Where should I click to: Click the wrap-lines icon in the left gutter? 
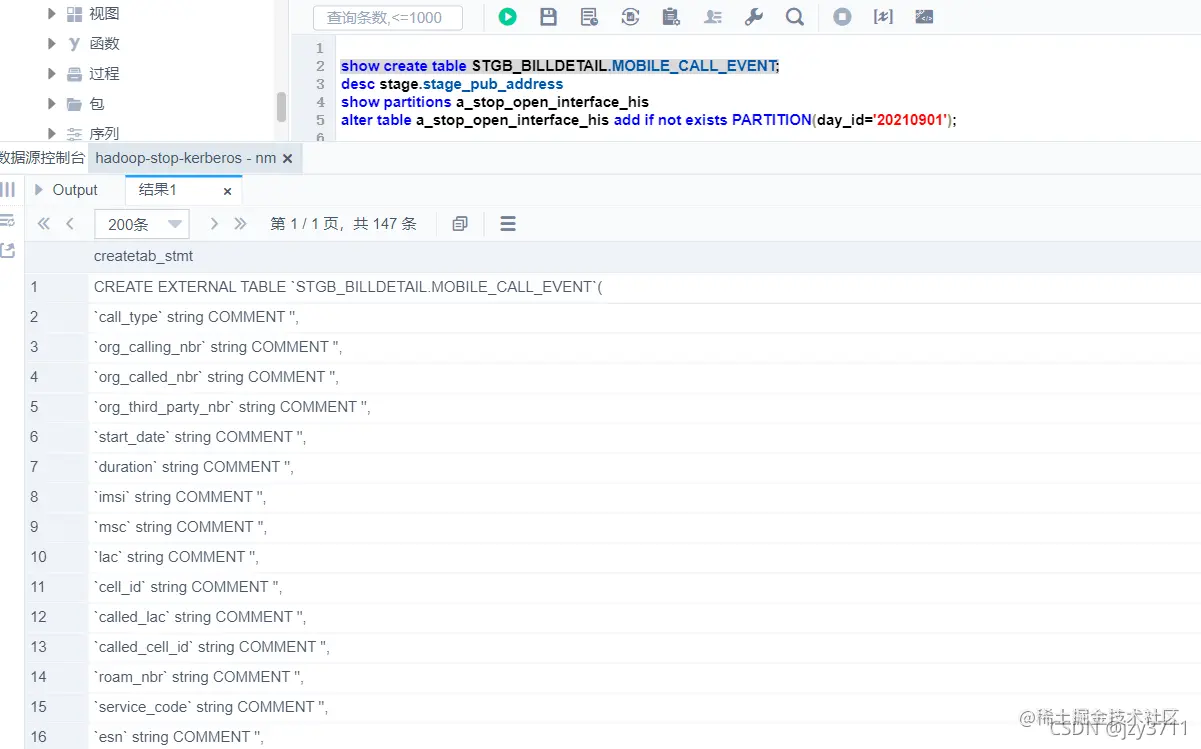pos(7,220)
